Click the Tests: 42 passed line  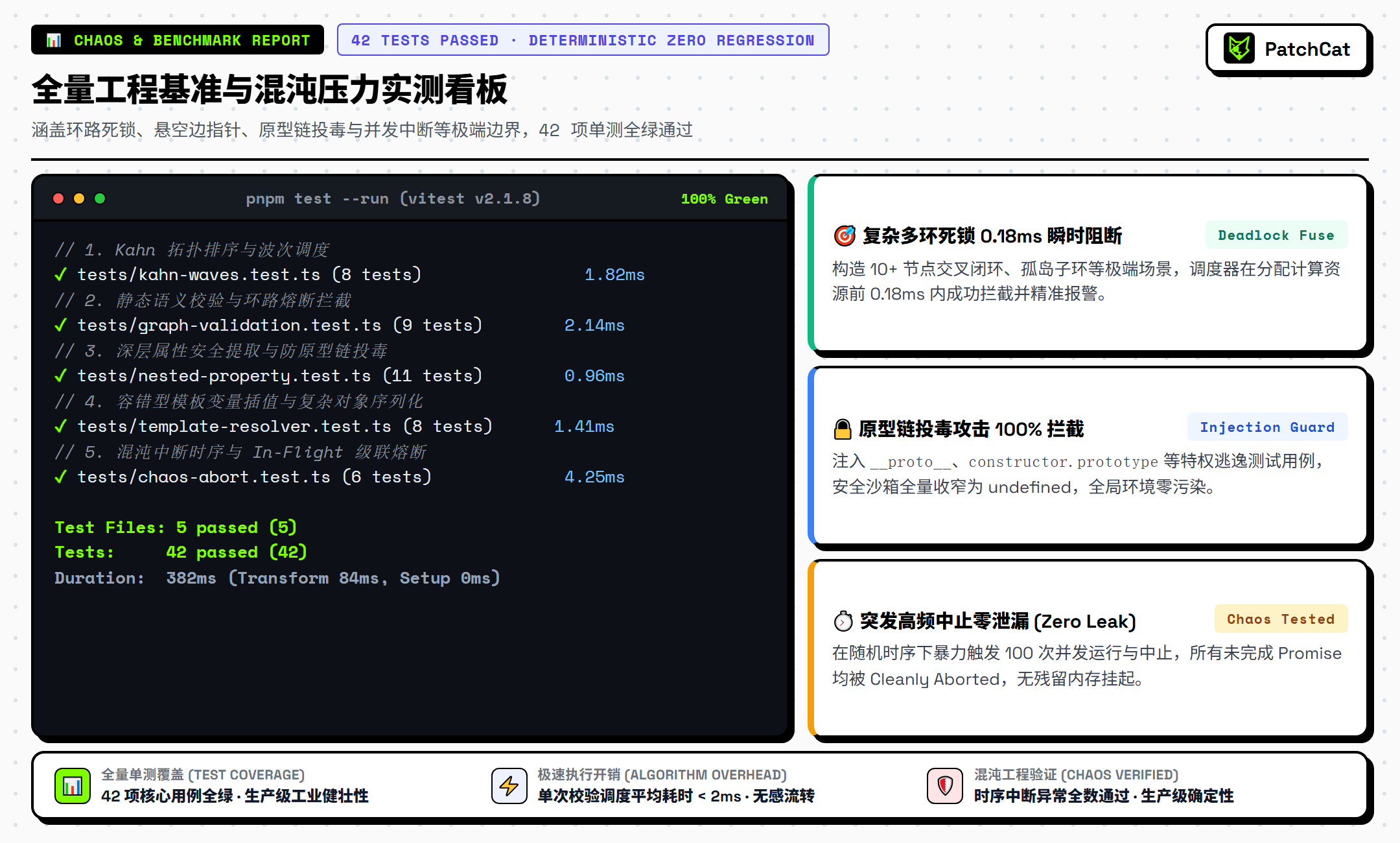pos(181,552)
